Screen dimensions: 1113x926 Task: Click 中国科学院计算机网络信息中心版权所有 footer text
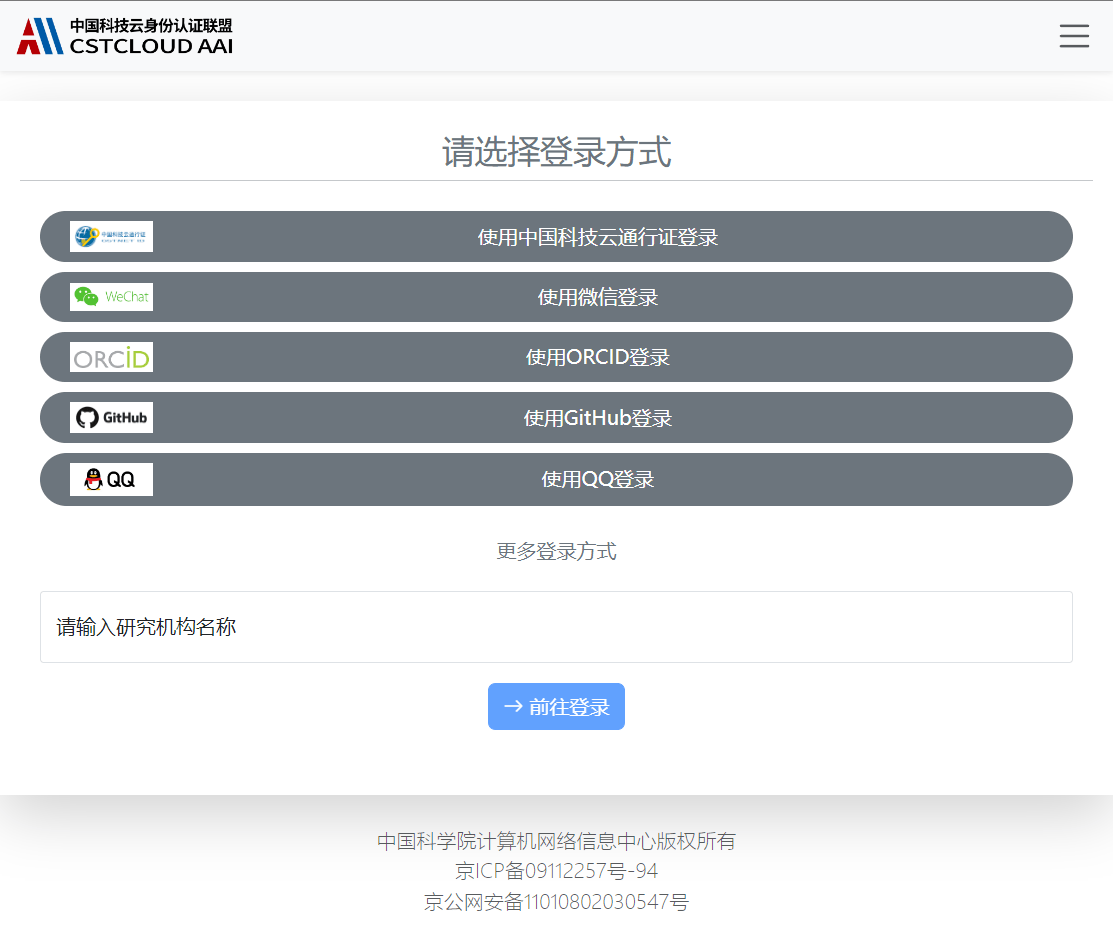coord(556,841)
